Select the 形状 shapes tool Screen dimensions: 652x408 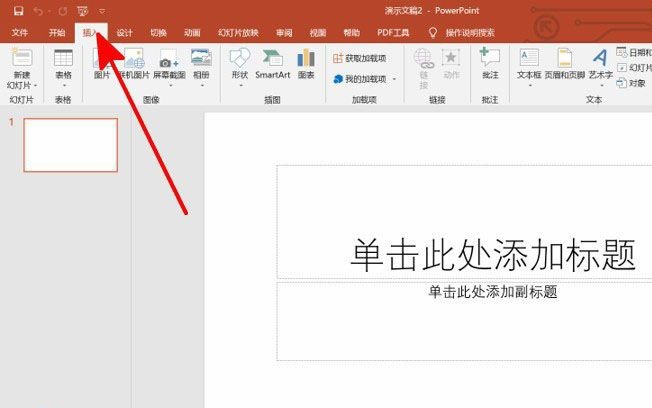(240, 65)
